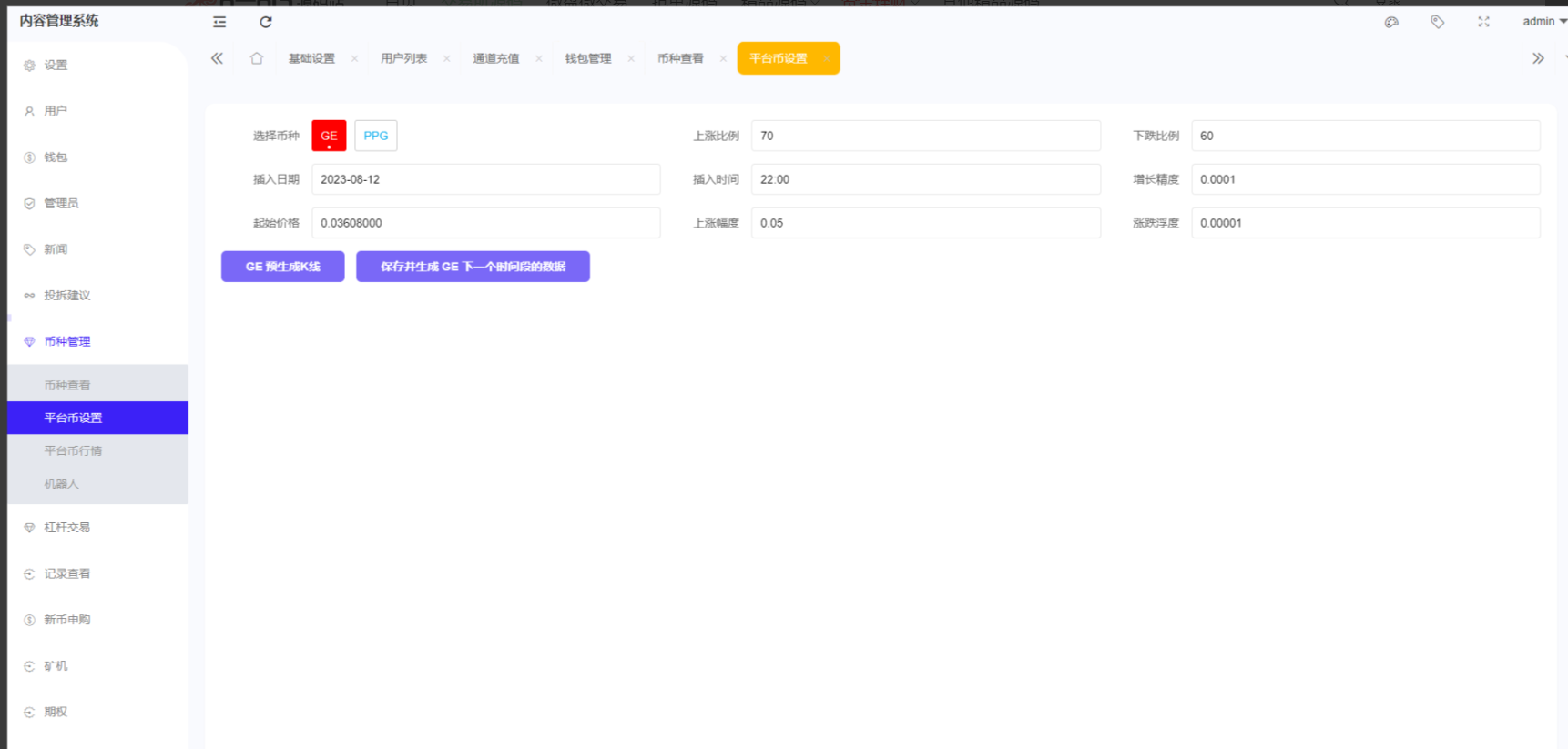Click the 增长精度 input field
Image resolution: width=1568 pixels, height=749 pixels.
[x=1366, y=179]
